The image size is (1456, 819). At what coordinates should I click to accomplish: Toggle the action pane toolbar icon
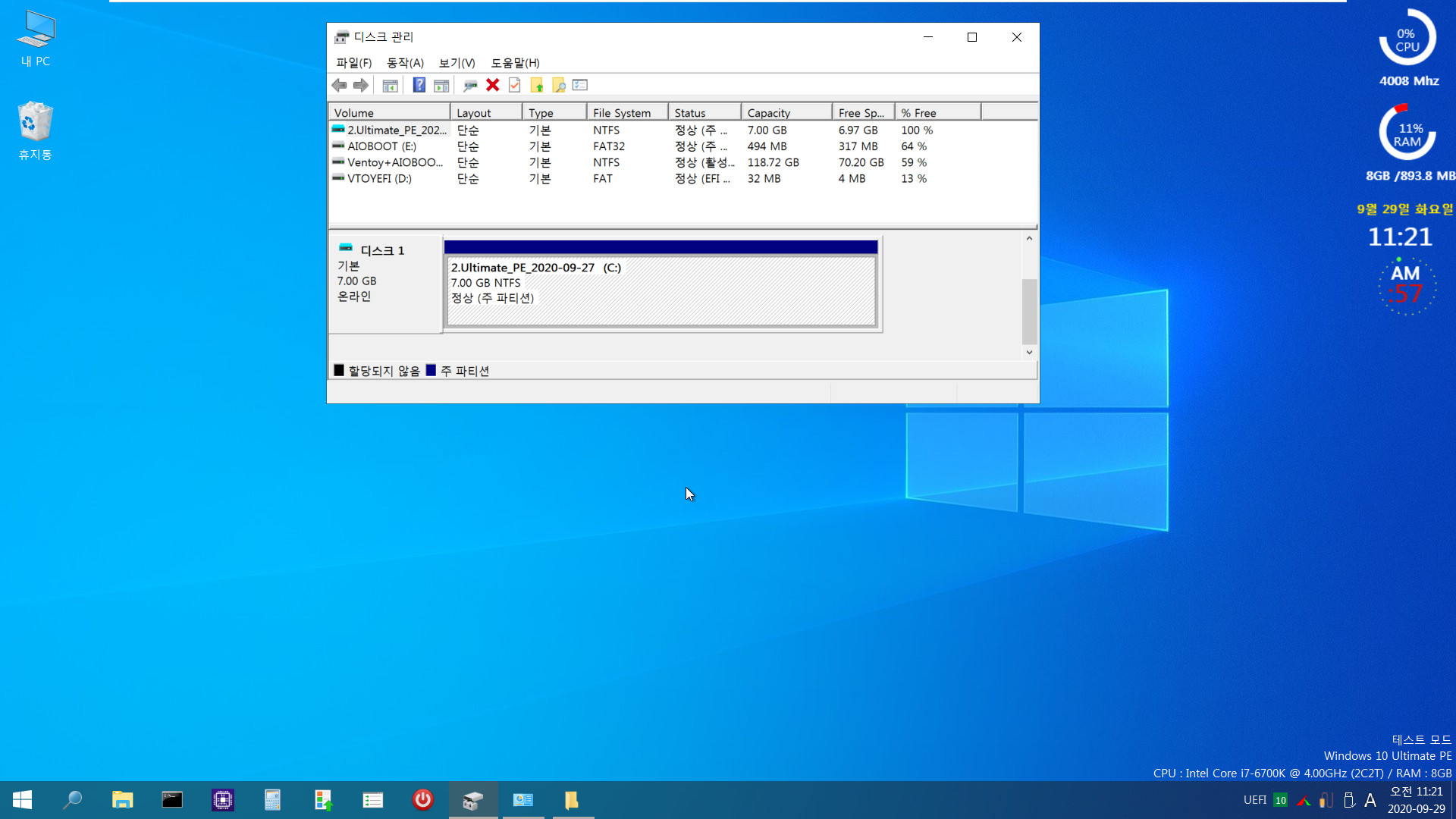pos(441,86)
